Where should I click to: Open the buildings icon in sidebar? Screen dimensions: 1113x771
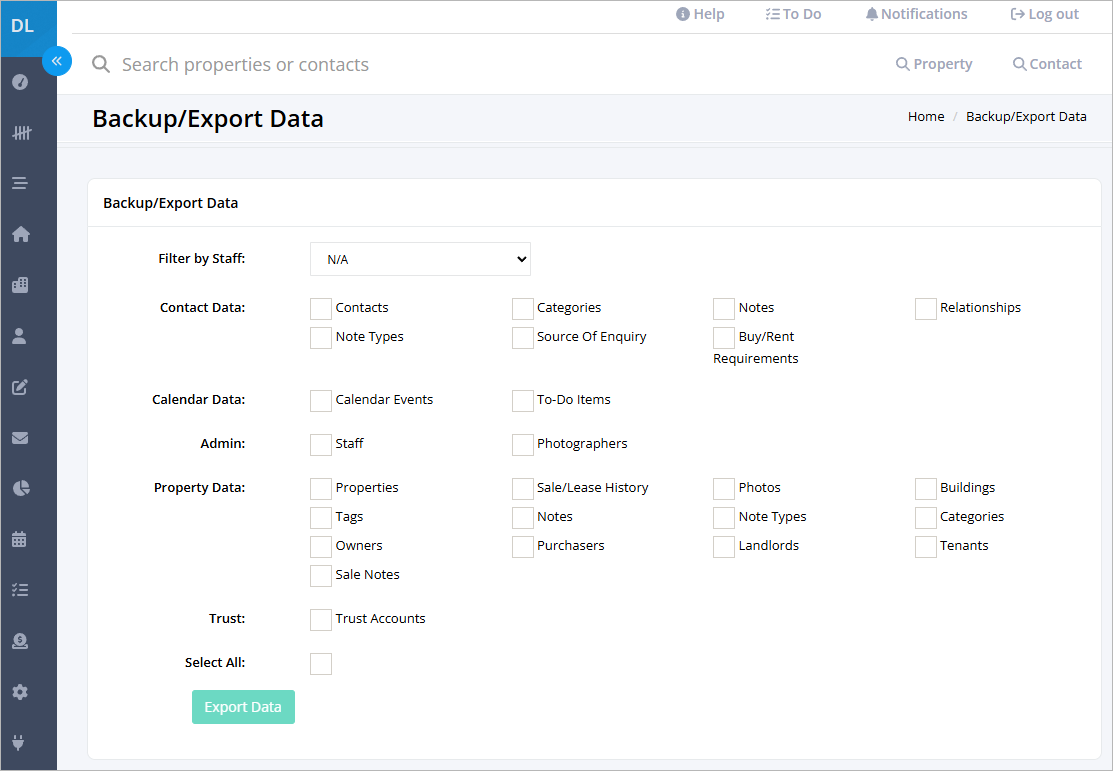tap(21, 285)
